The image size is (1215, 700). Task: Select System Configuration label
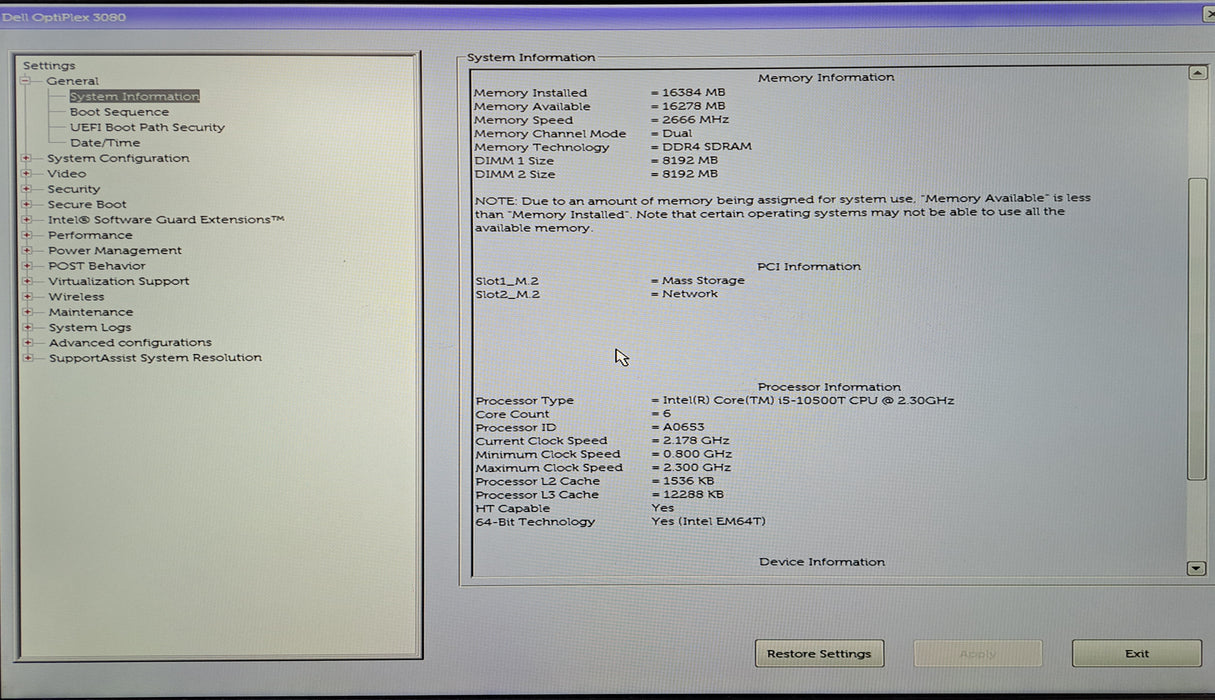point(118,158)
